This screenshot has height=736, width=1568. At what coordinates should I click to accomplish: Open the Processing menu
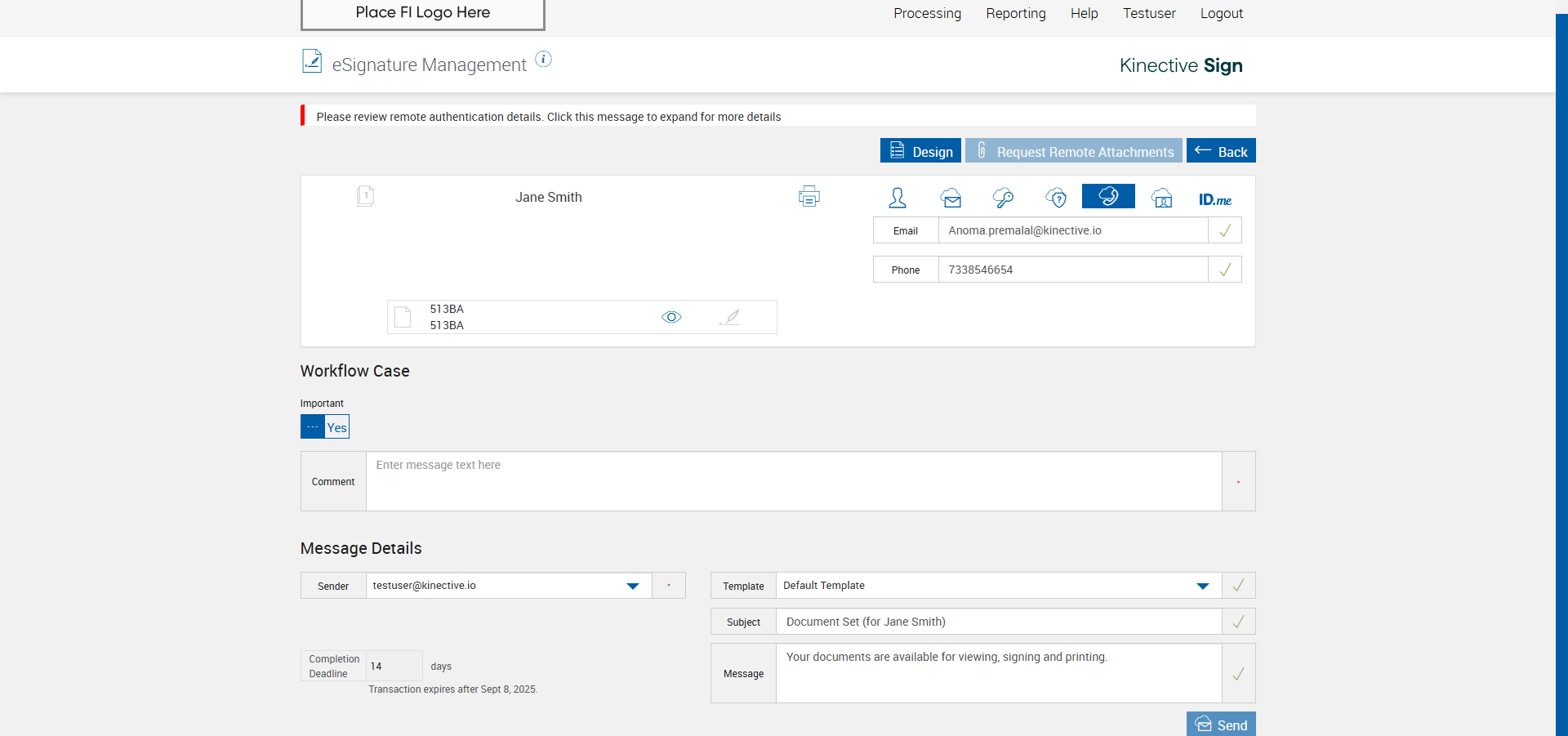click(x=927, y=13)
